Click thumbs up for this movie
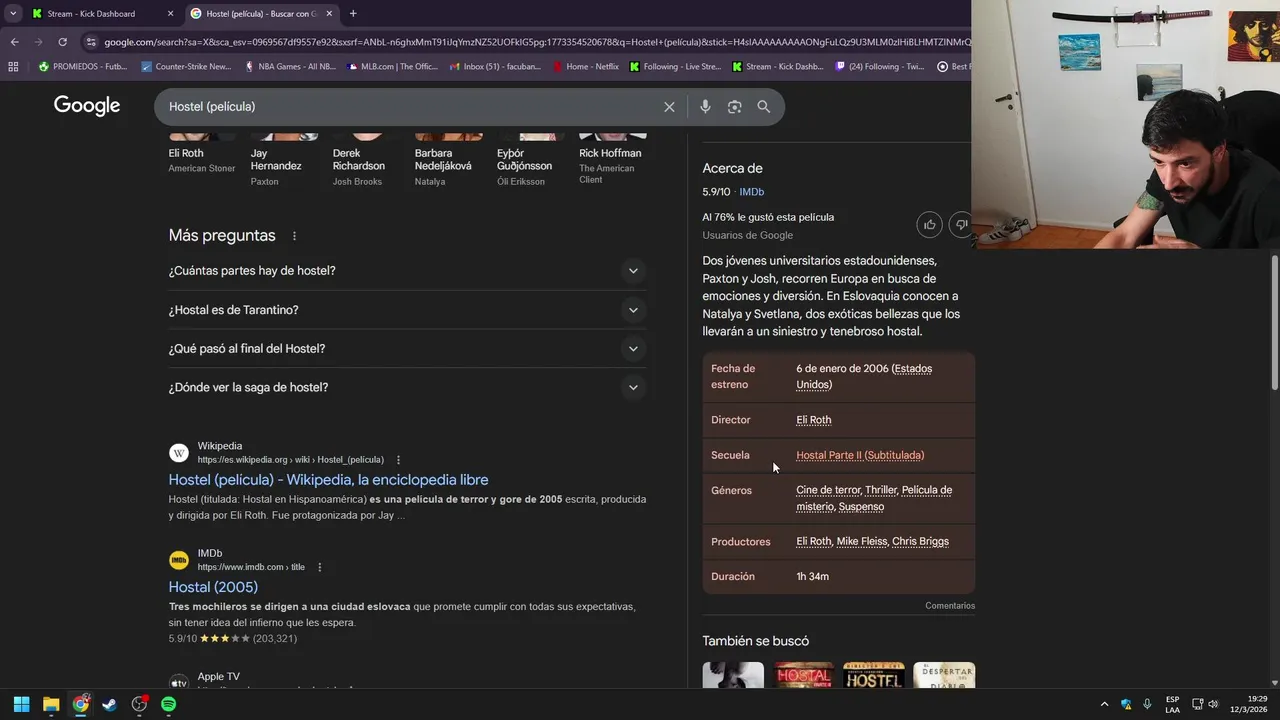The width and height of the screenshot is (1280, 720). (x=930, y=225)
